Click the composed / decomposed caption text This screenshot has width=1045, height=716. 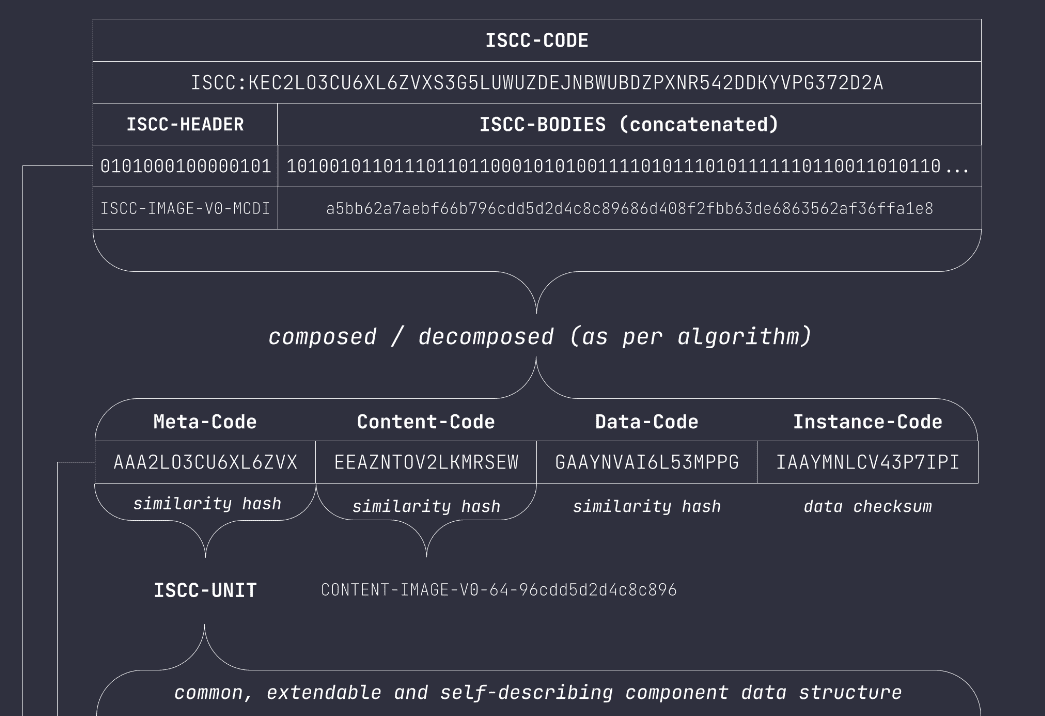pos(540,336)
